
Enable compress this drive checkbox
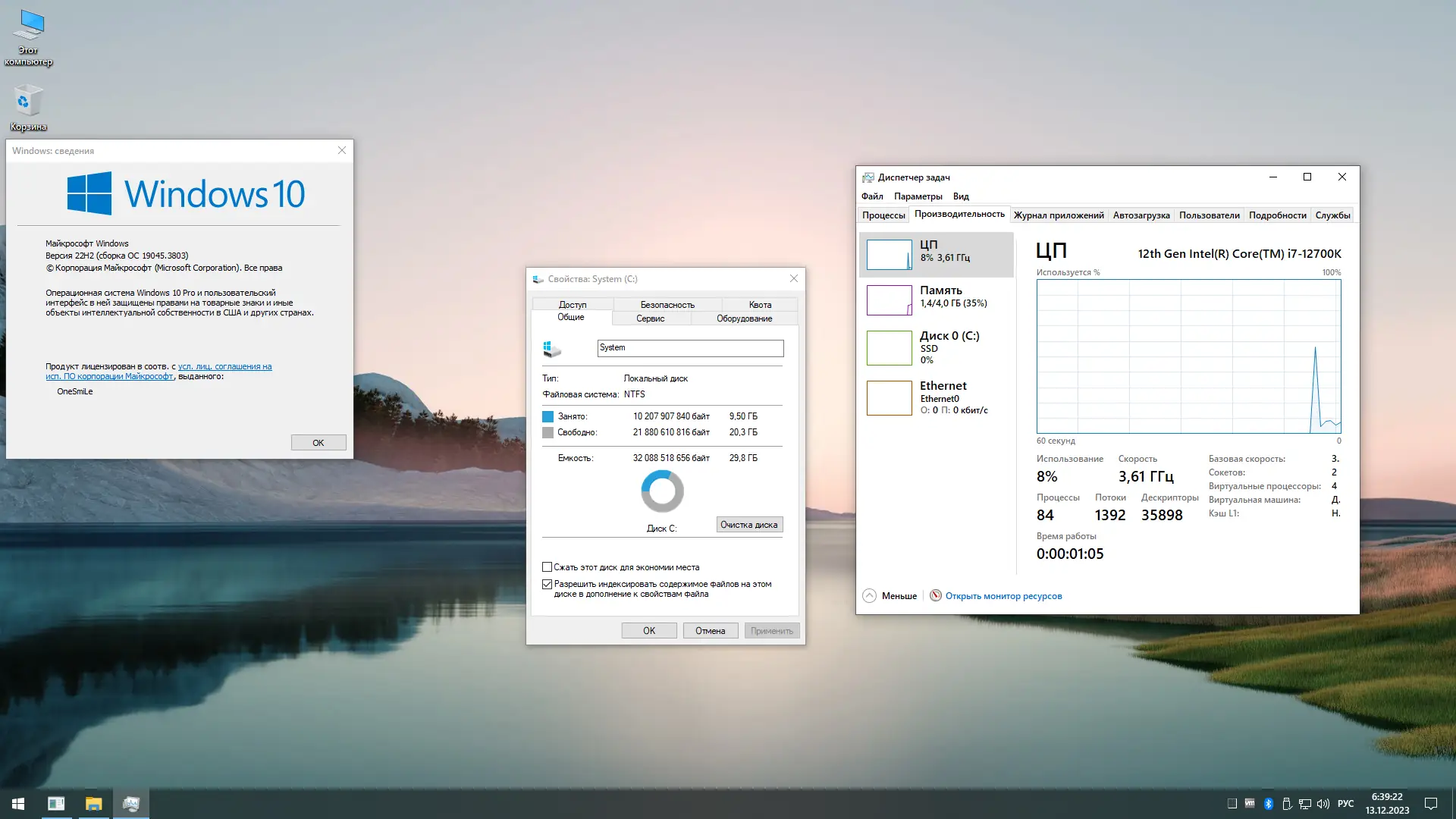547,567
